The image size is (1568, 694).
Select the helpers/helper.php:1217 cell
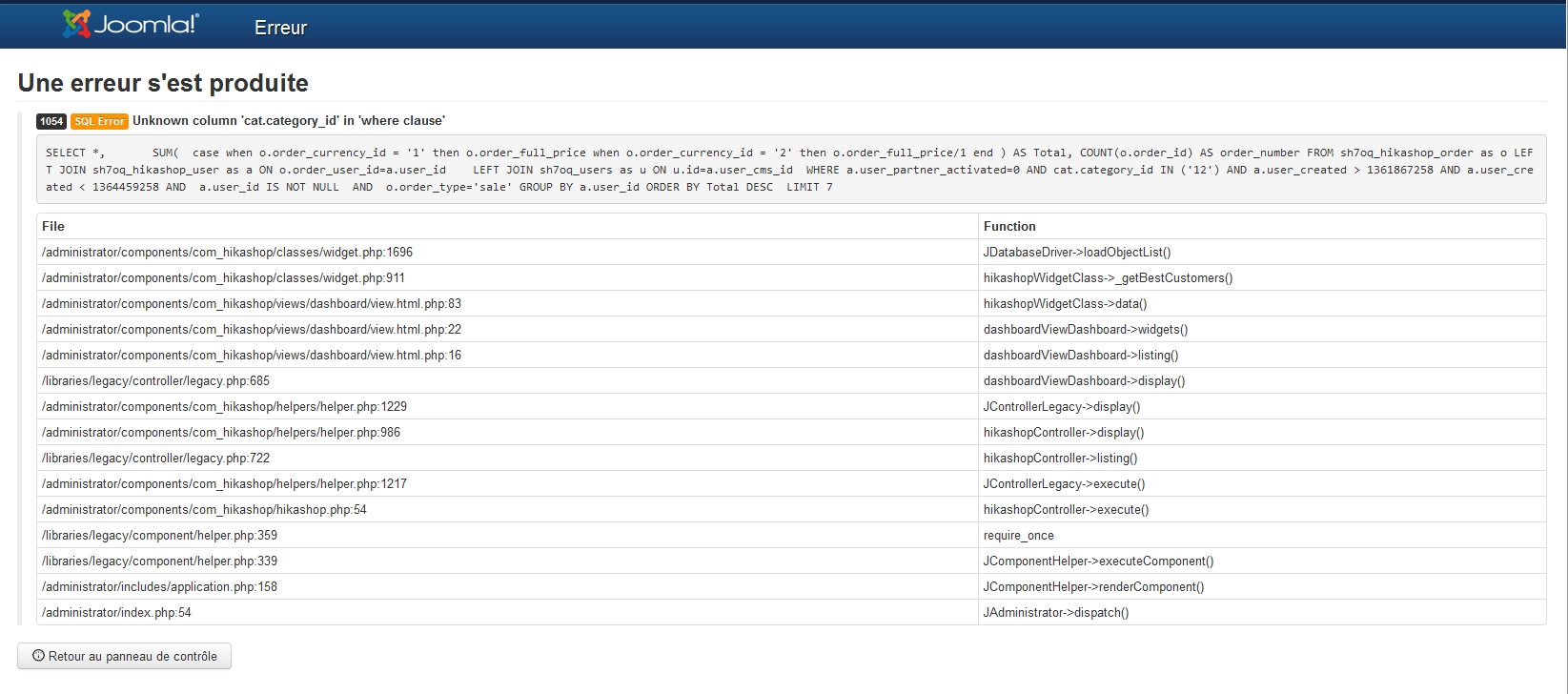tap(507, 483)
